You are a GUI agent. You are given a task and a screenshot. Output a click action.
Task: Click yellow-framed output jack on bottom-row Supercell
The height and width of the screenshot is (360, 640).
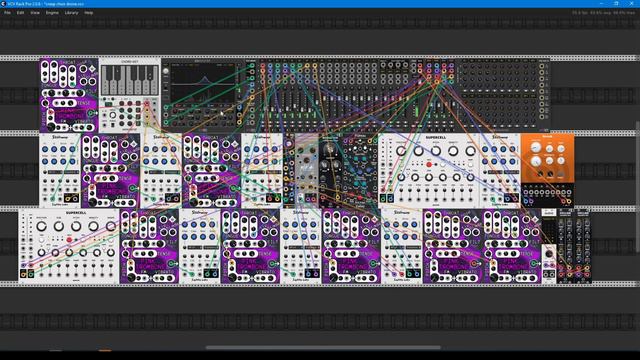click(x=23, y=274)
